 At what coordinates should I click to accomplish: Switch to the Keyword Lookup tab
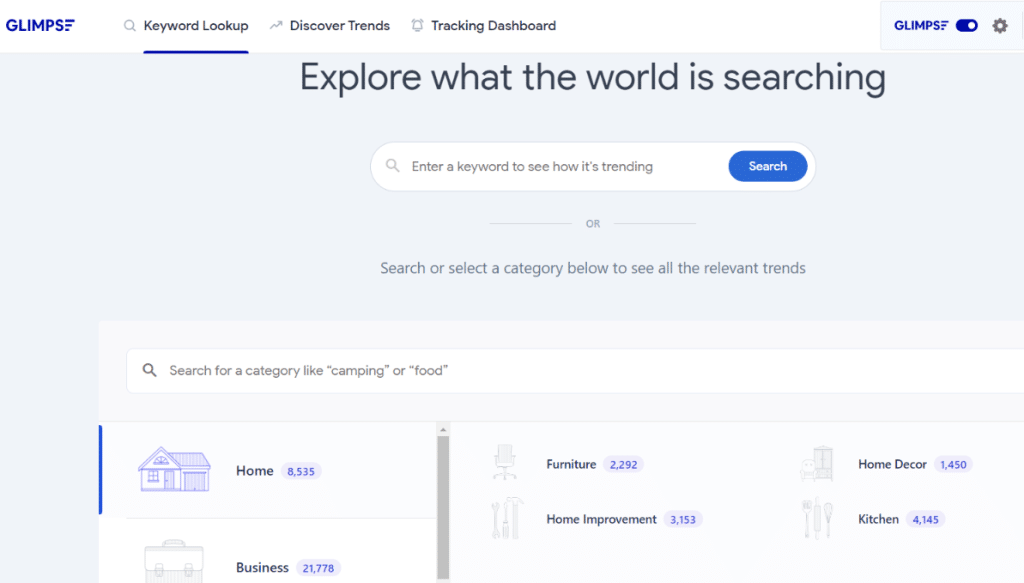pyautogui.click(x=196, y=25)
